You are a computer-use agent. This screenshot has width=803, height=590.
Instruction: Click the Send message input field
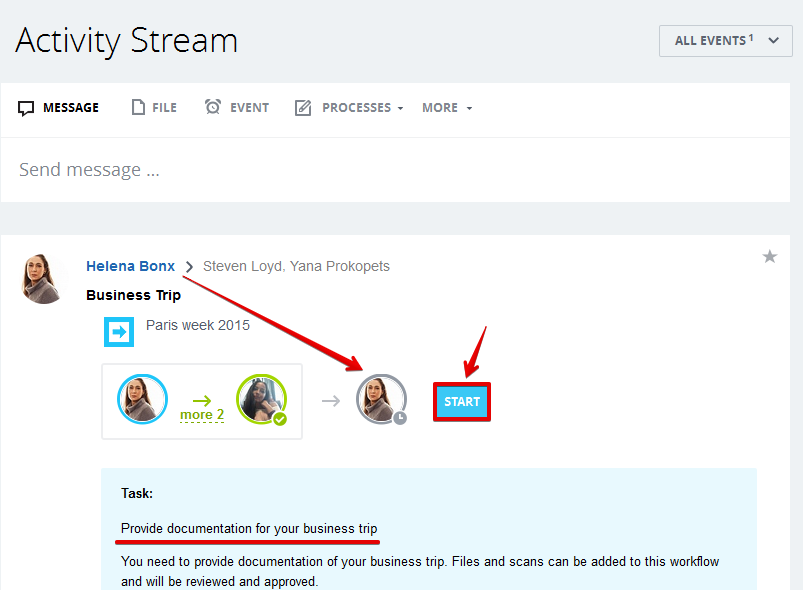point(395,170)
